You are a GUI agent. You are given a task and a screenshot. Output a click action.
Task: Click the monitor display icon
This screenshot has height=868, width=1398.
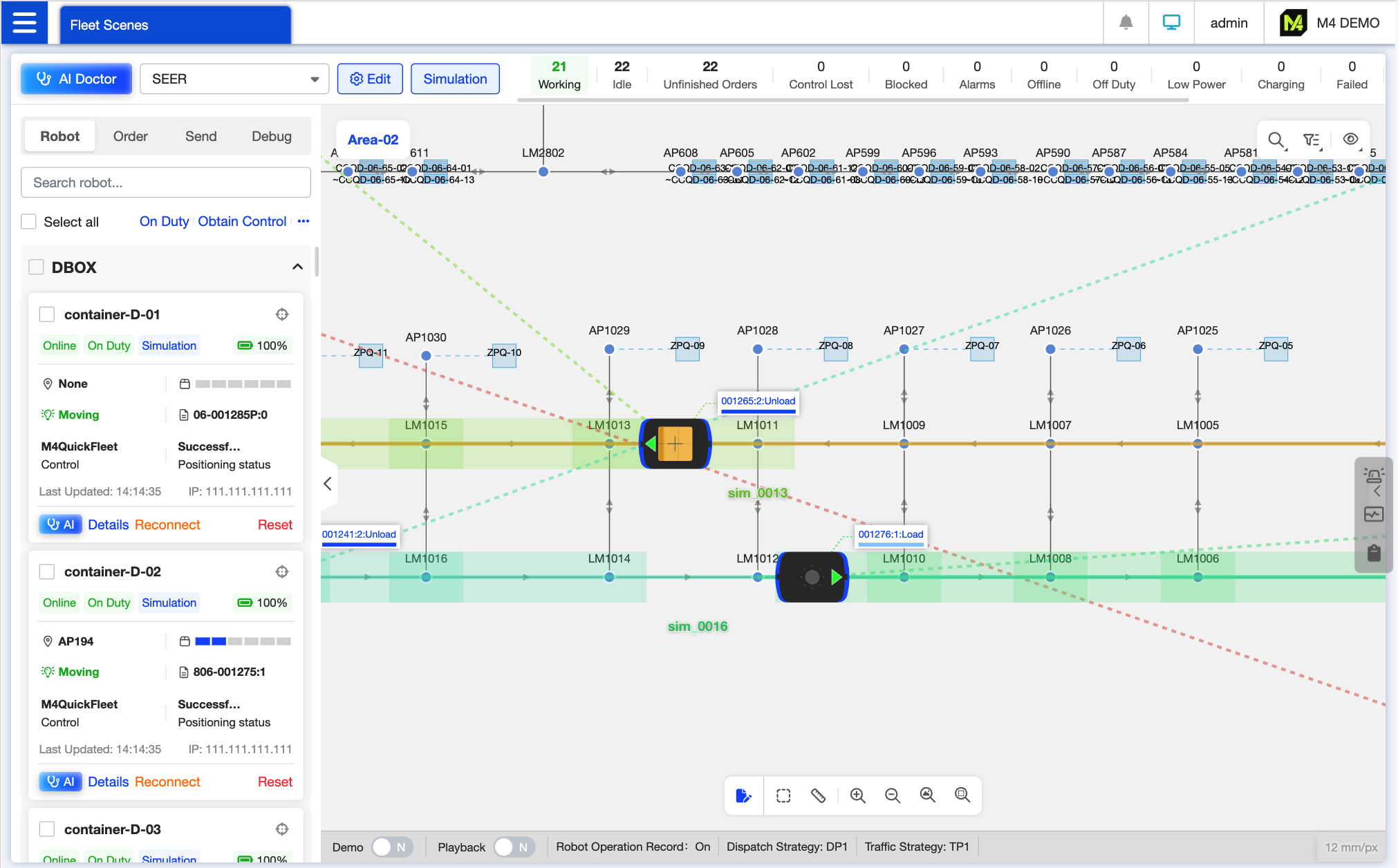(x=1171, y=23)
